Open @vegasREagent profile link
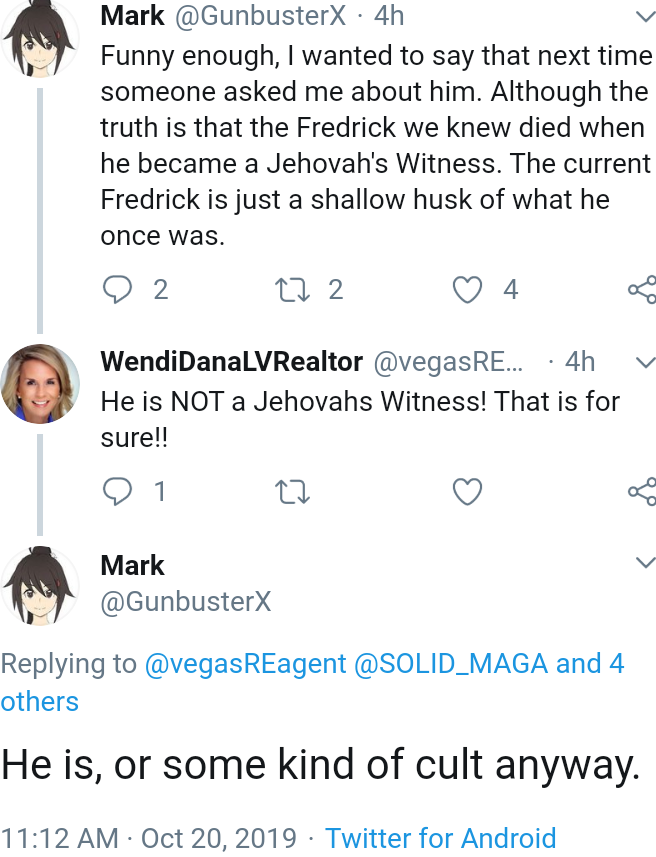Screen dimensions: 656x857 tap(245, 664)
